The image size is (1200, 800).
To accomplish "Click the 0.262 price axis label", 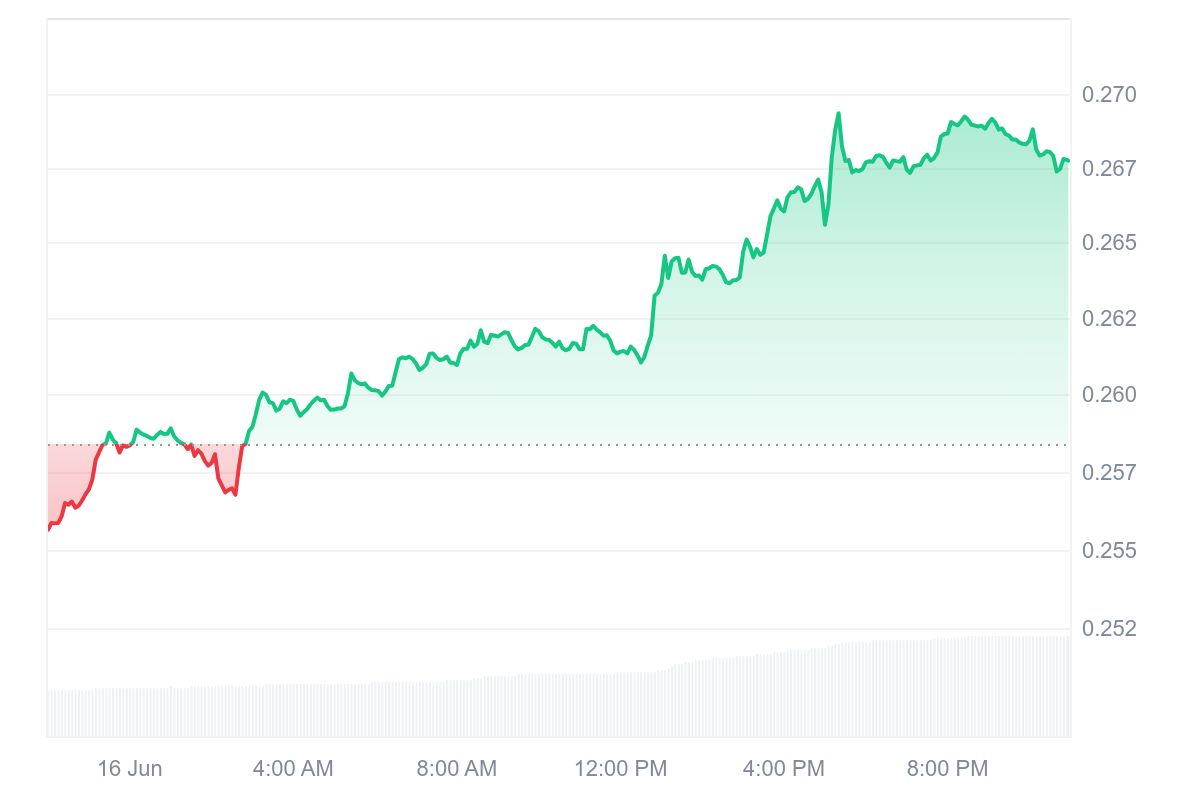I will click(x=1109, y=319).
